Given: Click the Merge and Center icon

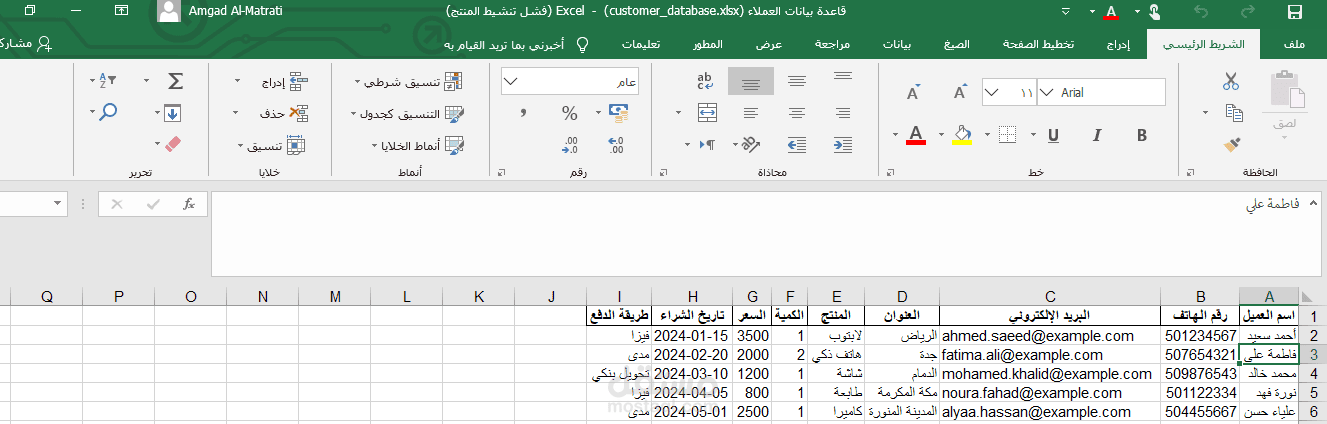Looking at the screenshot, I should tap(708, 112).
